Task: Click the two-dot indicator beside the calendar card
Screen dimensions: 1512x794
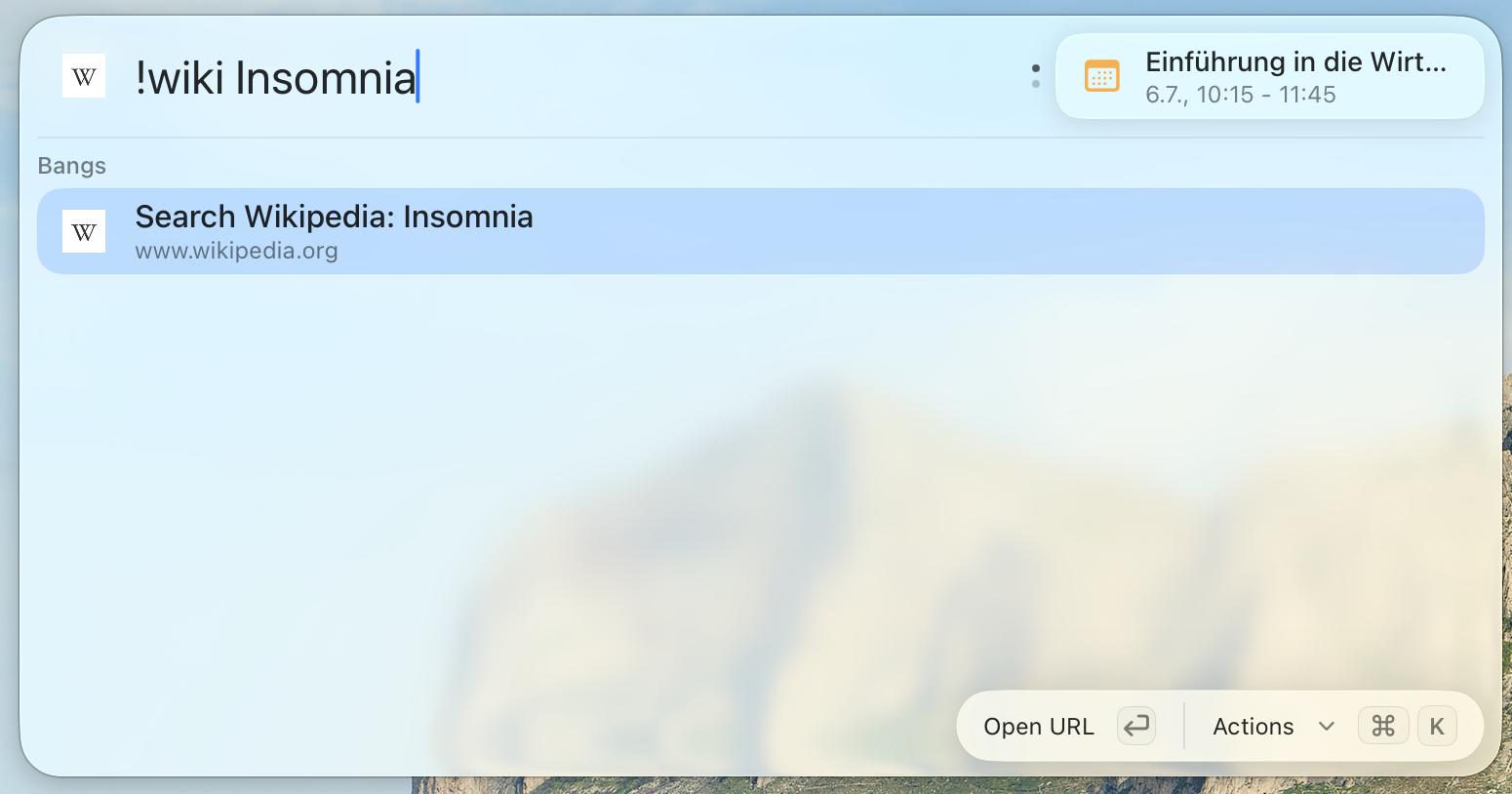Action: tap(1035, 76)
